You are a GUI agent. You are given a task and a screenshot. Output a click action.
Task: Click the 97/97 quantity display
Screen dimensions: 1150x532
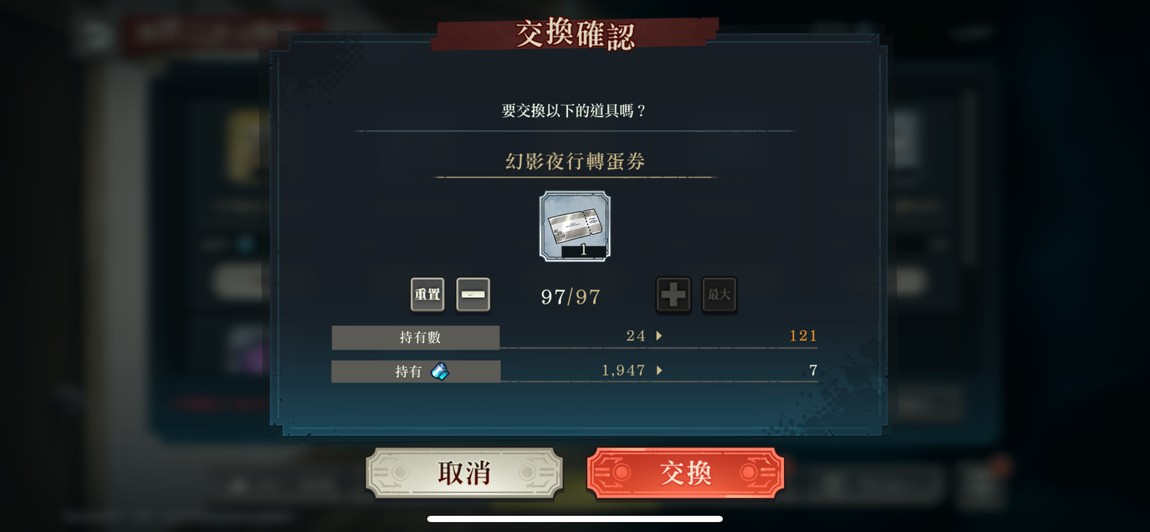(x=571, y=297)
